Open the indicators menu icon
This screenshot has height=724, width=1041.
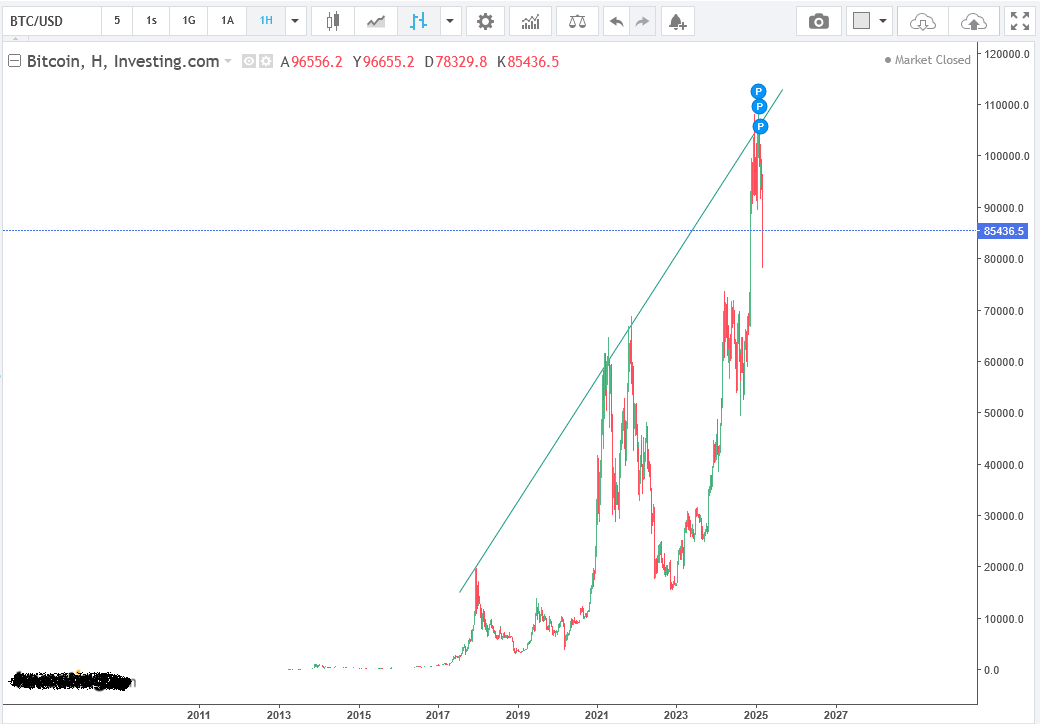pos(530,21)
